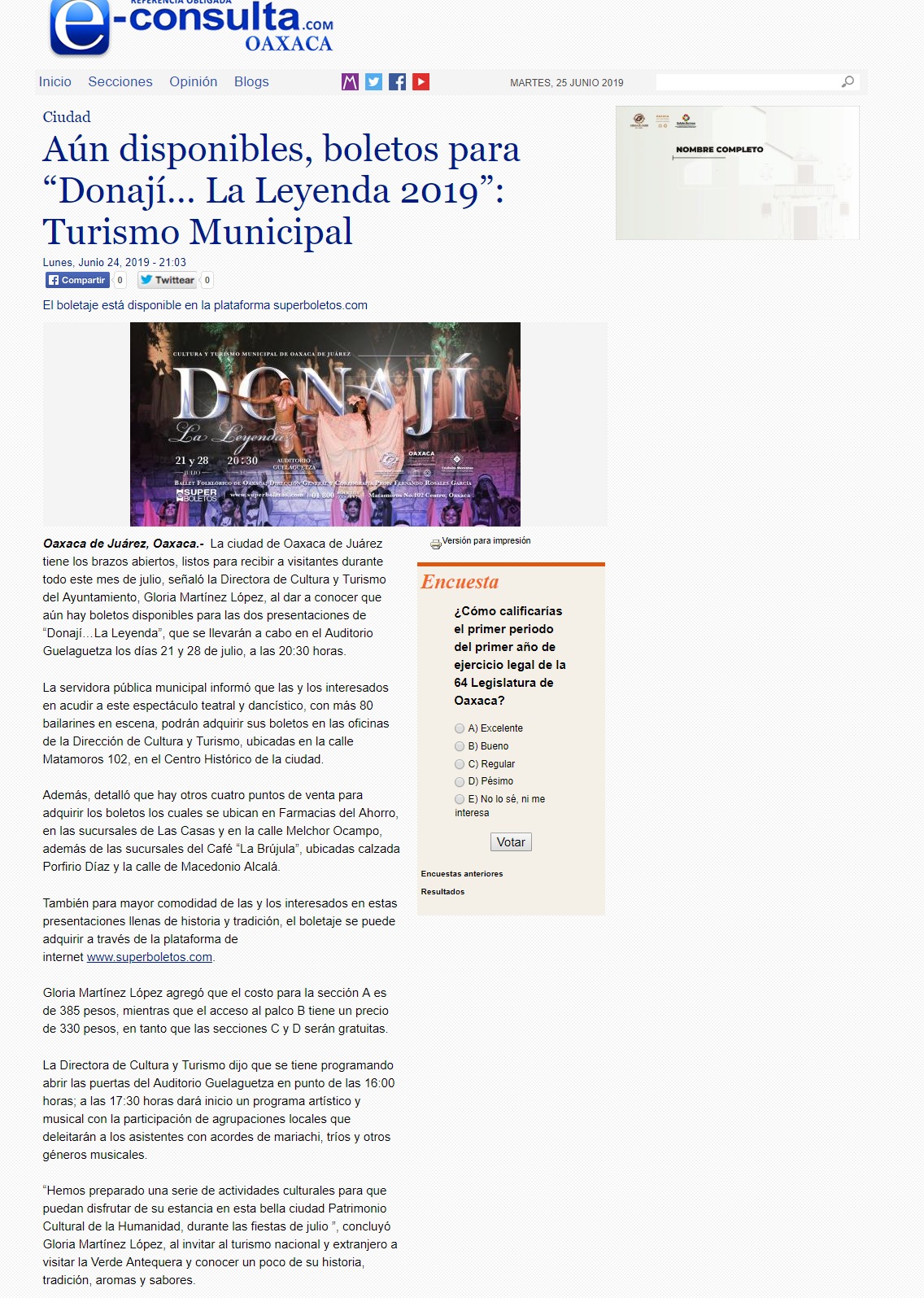
Task: Click the summary line about superboletos.com platform
Action: point(205,305)
